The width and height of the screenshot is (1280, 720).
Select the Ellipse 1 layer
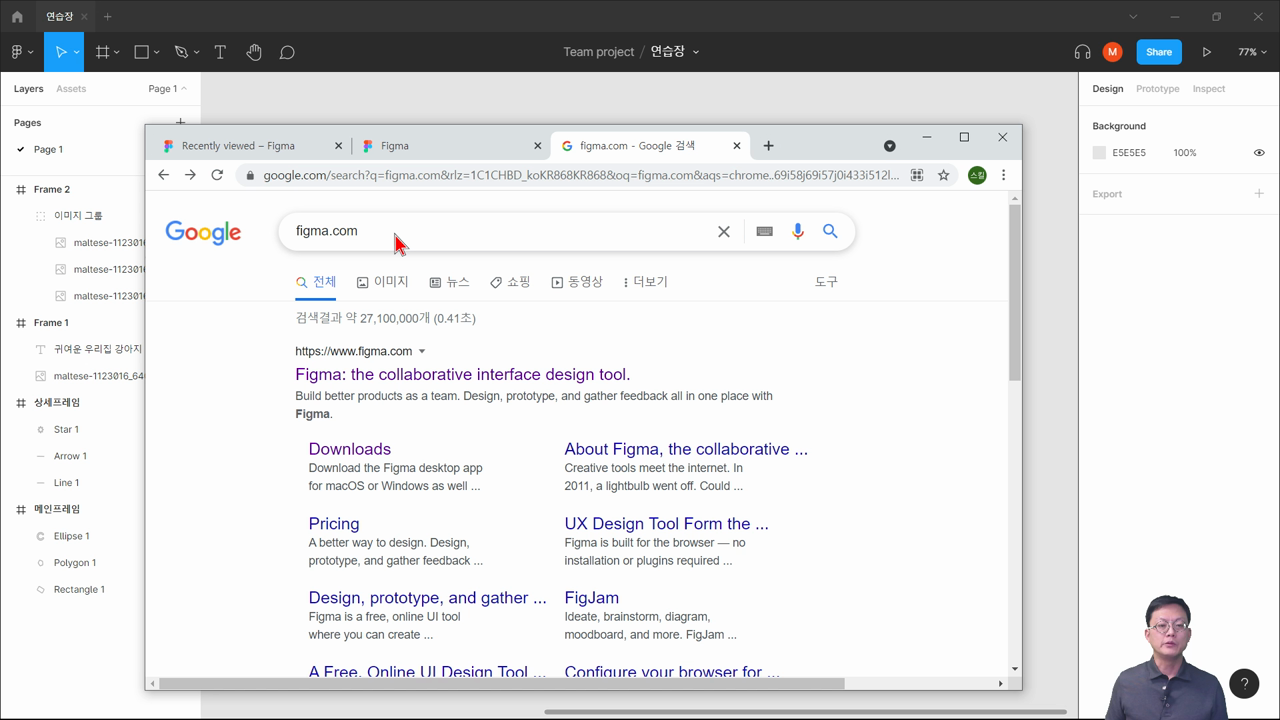point(72,536)
